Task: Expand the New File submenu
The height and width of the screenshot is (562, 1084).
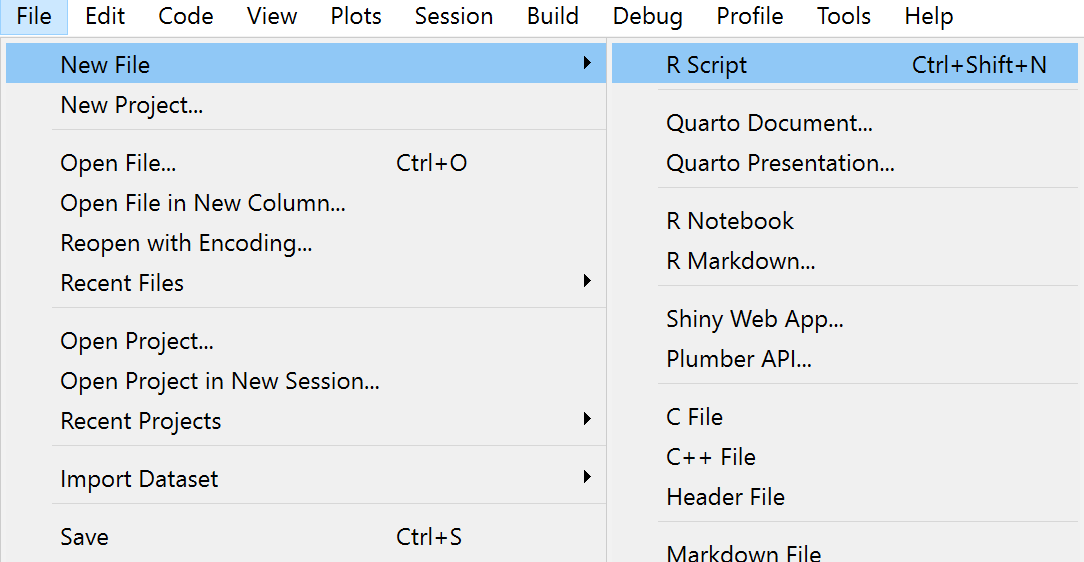Action: [x=306, y=64]
